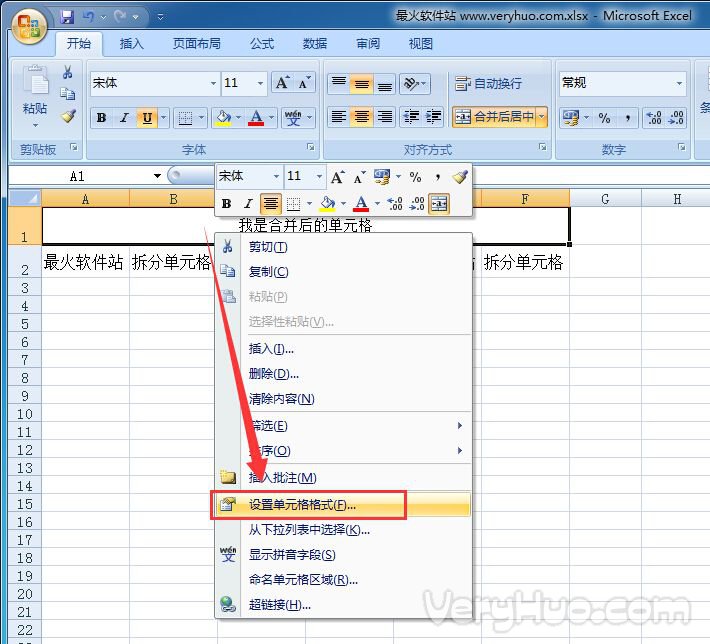
Task: Expand the ribbon underline style dropdown arrow
Action: (x=163, y=118)
